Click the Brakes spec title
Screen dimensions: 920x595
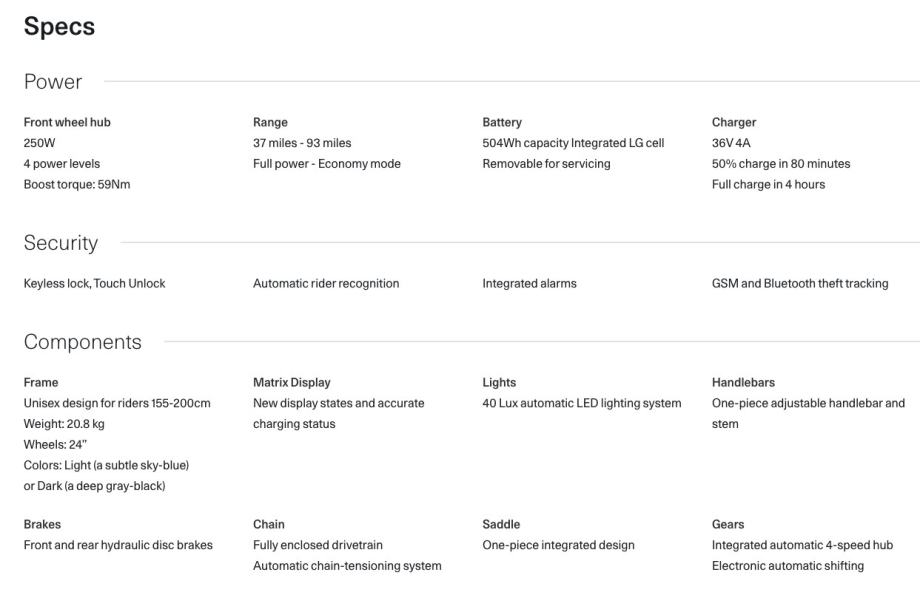point(42,525)
